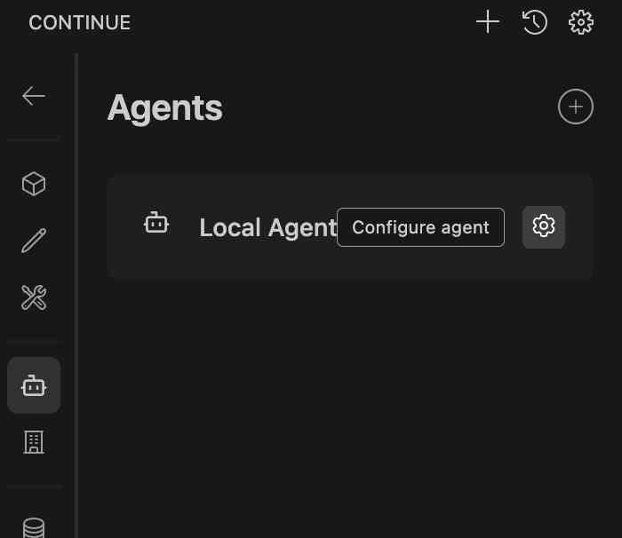
Task: Click the CONTINUE panel title
Action: [x=79, y=22]
